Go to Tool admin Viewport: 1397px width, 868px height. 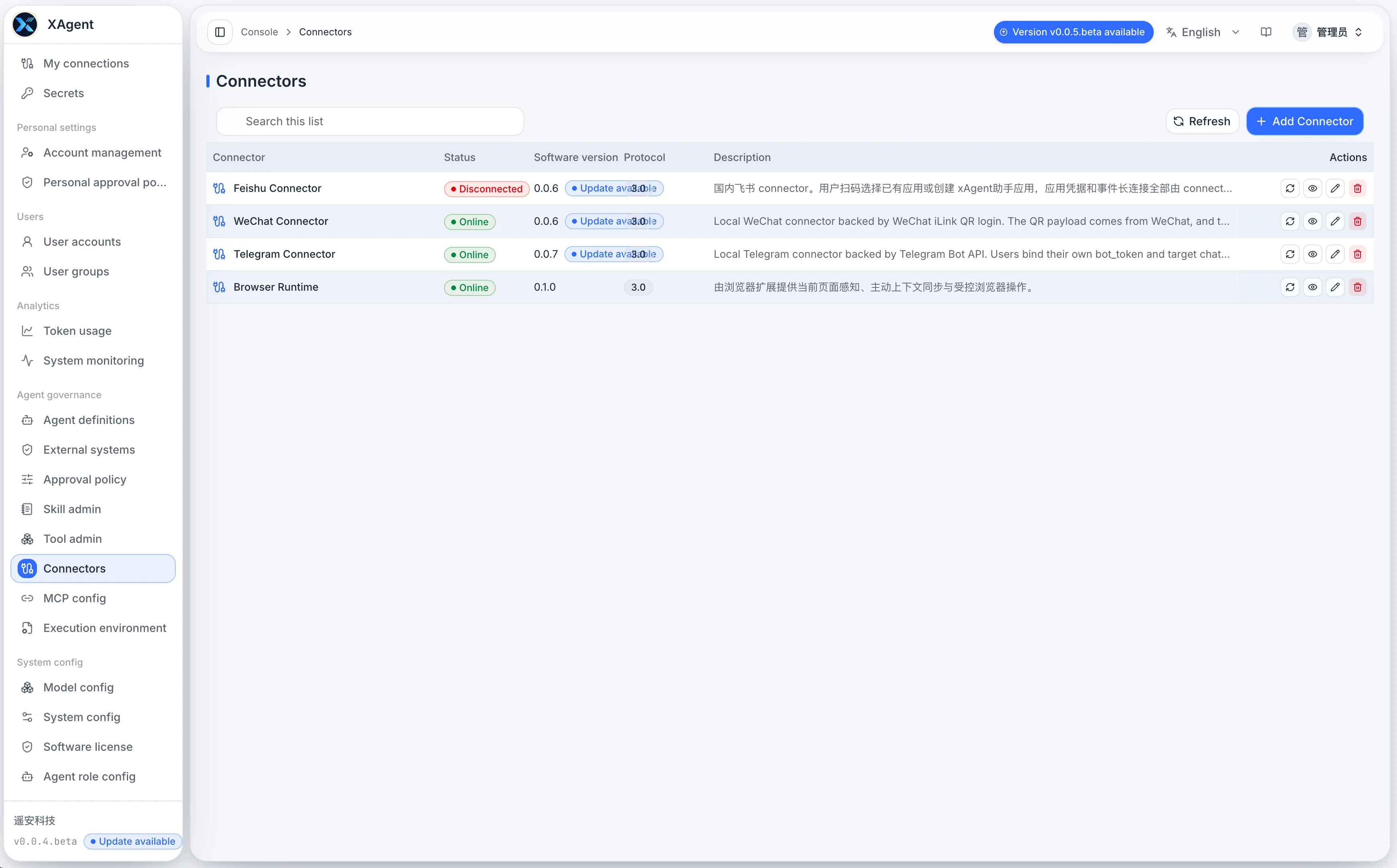click(93, 538)
